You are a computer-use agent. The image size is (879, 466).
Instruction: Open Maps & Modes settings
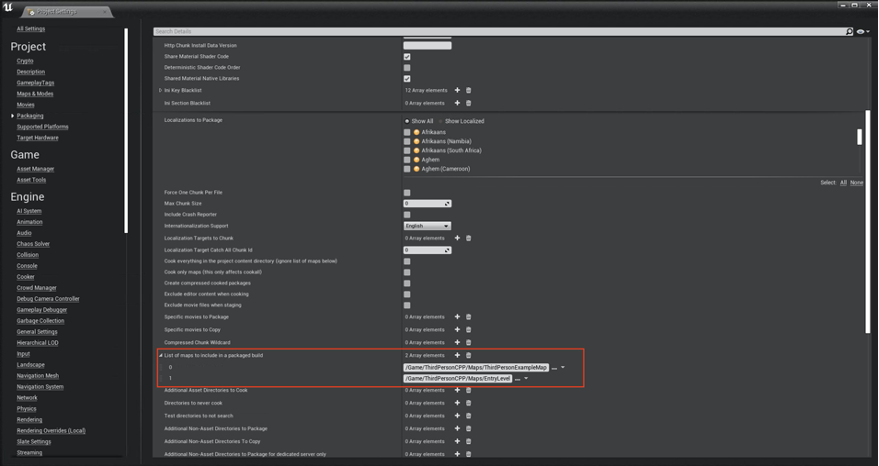[x=35, y=94]
